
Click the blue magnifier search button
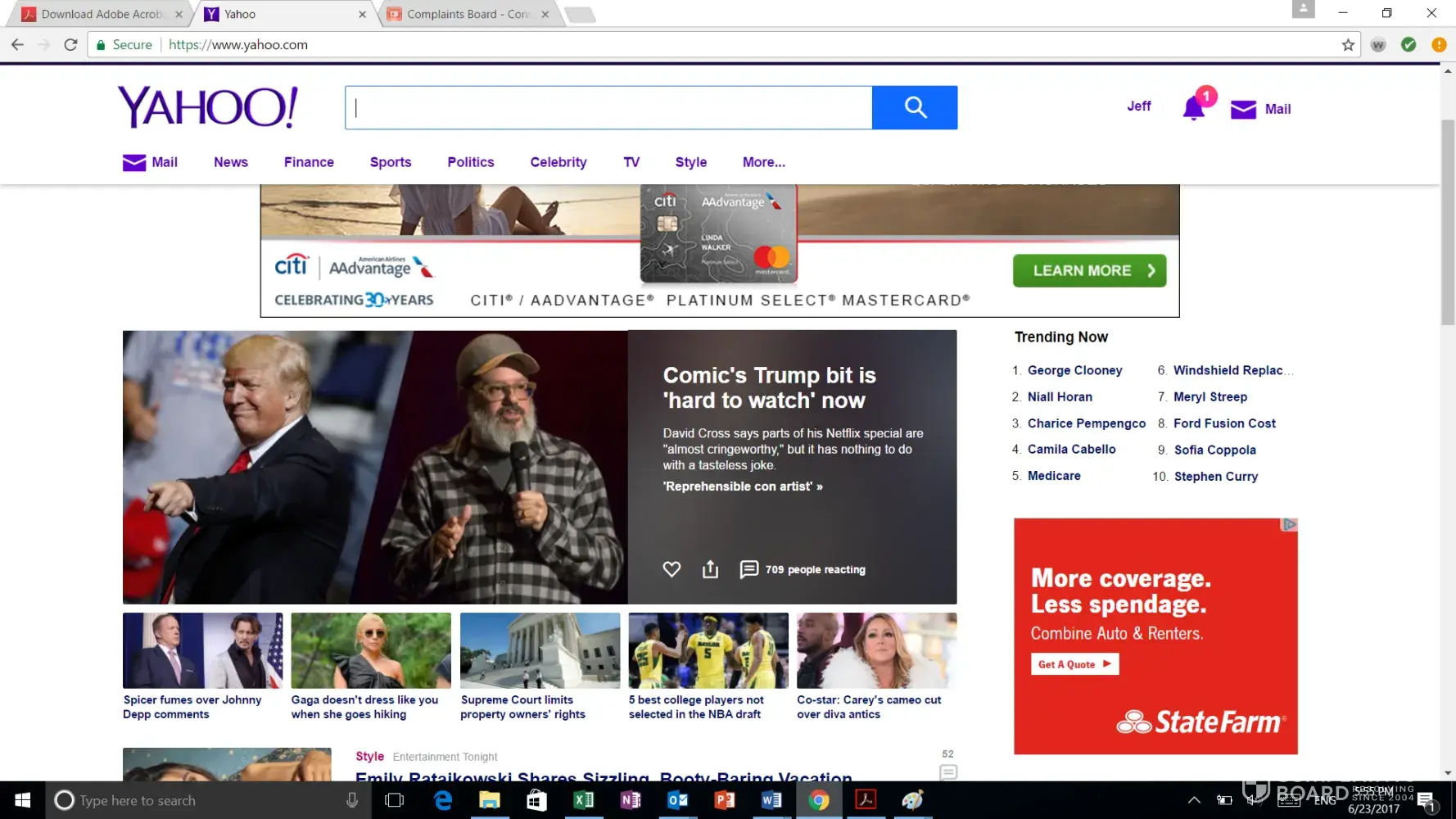914,107
